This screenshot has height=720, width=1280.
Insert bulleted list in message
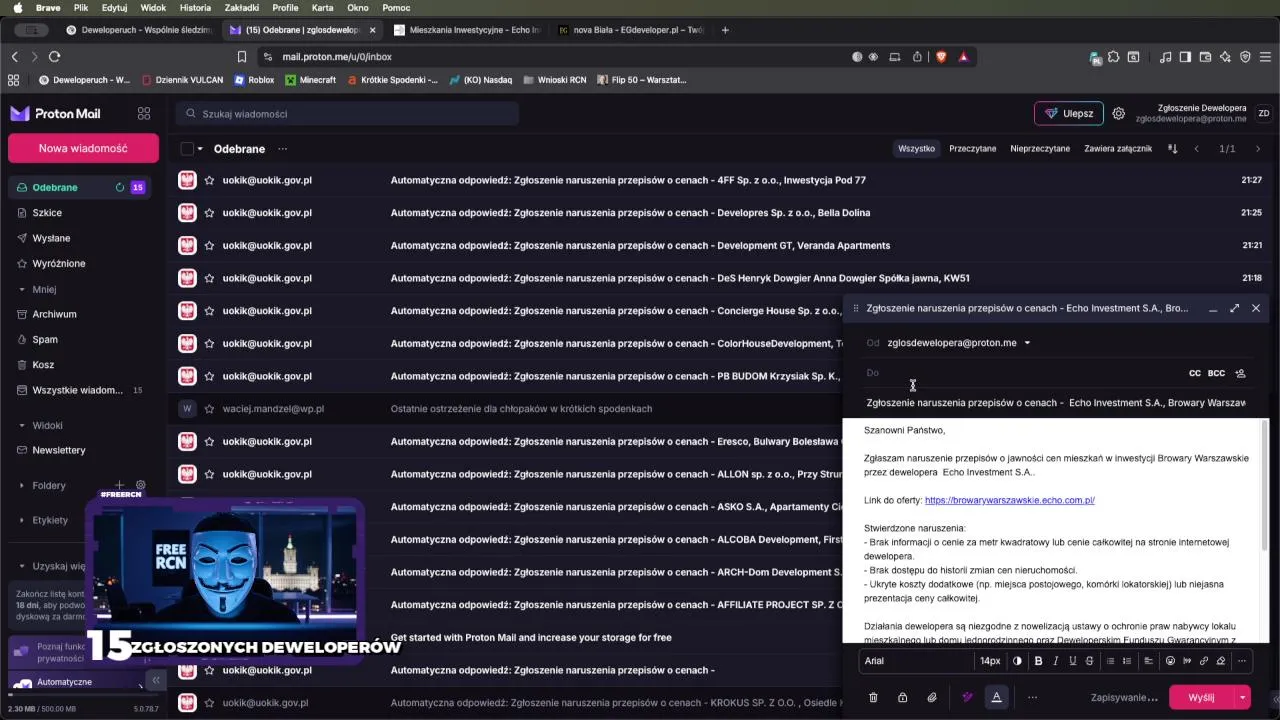[x=1110, y=661]
